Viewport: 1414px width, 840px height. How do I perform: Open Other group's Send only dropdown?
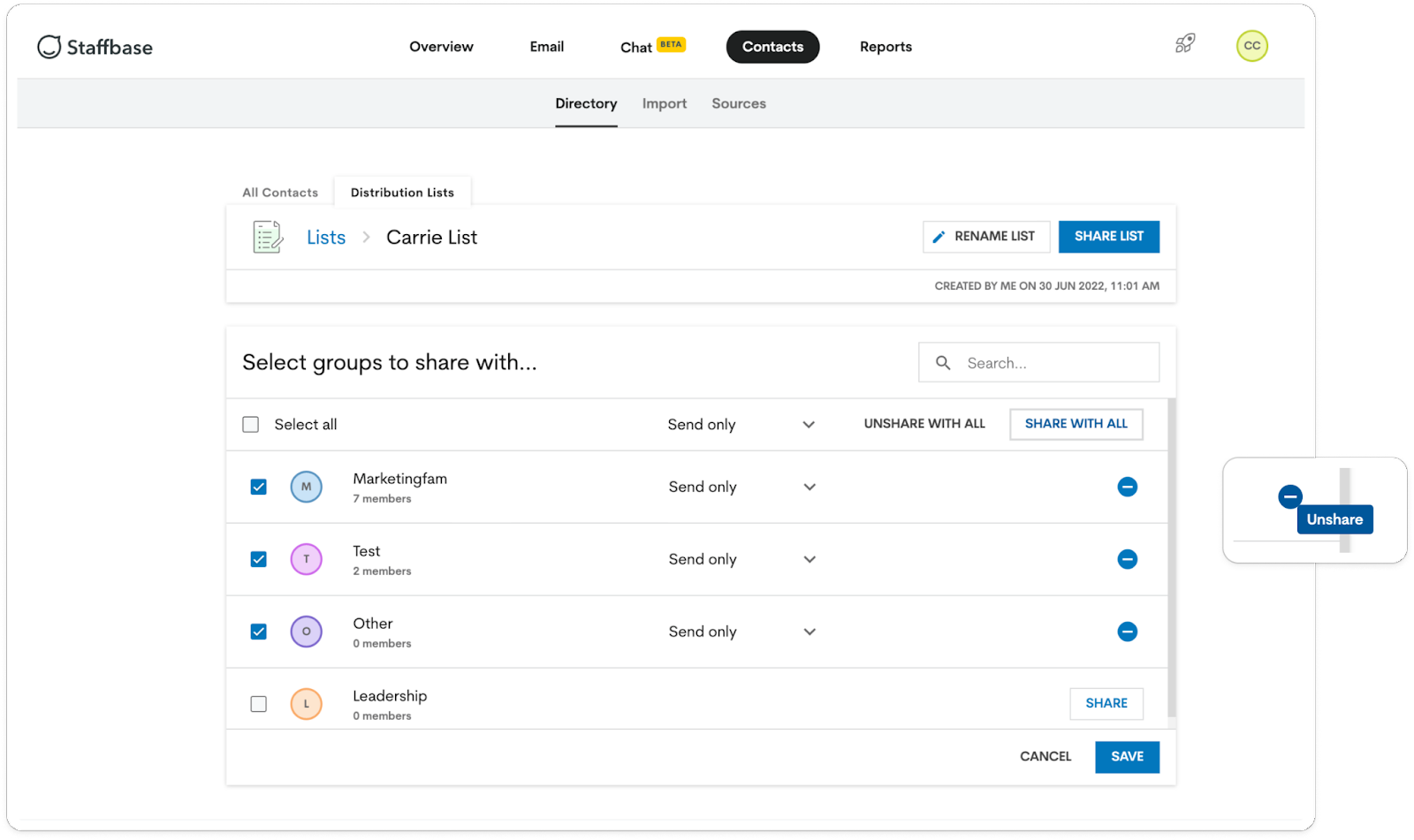741,632
